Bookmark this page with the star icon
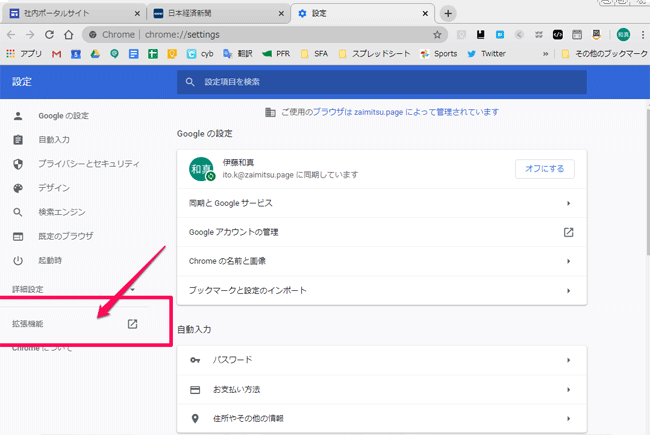Screen dimensions: 650x435 pos(437,34)
